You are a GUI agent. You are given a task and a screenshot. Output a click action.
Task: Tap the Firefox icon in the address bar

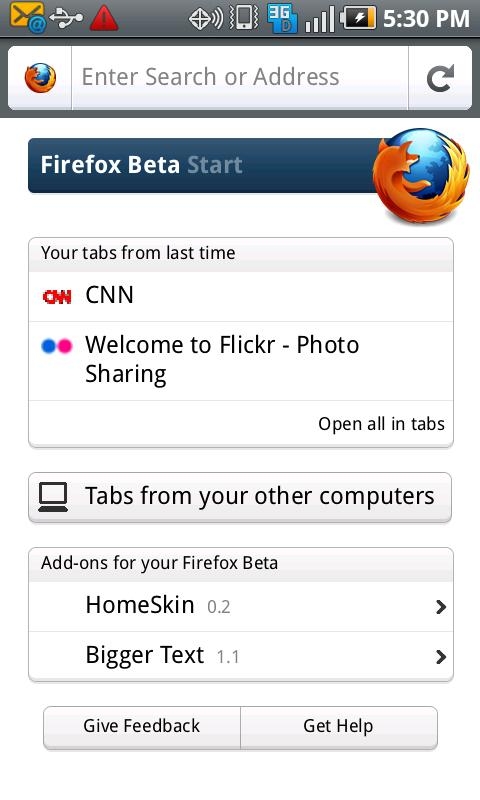(40, 78)
